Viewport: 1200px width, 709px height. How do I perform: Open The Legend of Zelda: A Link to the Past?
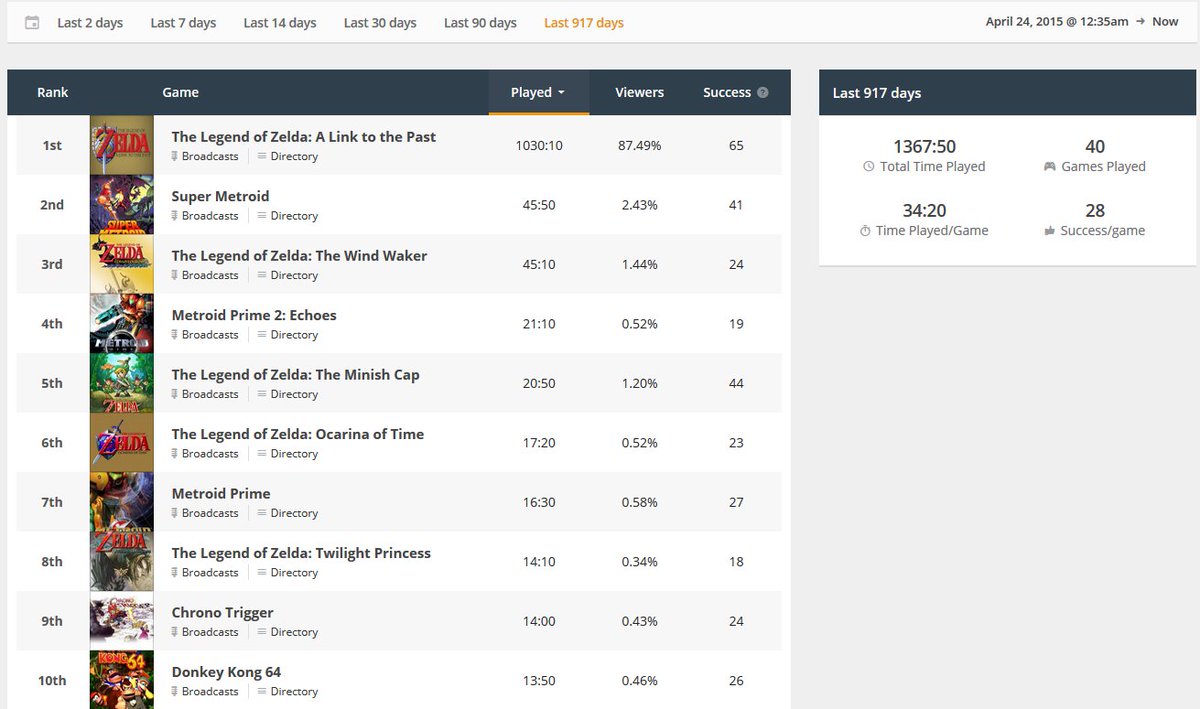tap(303, 137)
